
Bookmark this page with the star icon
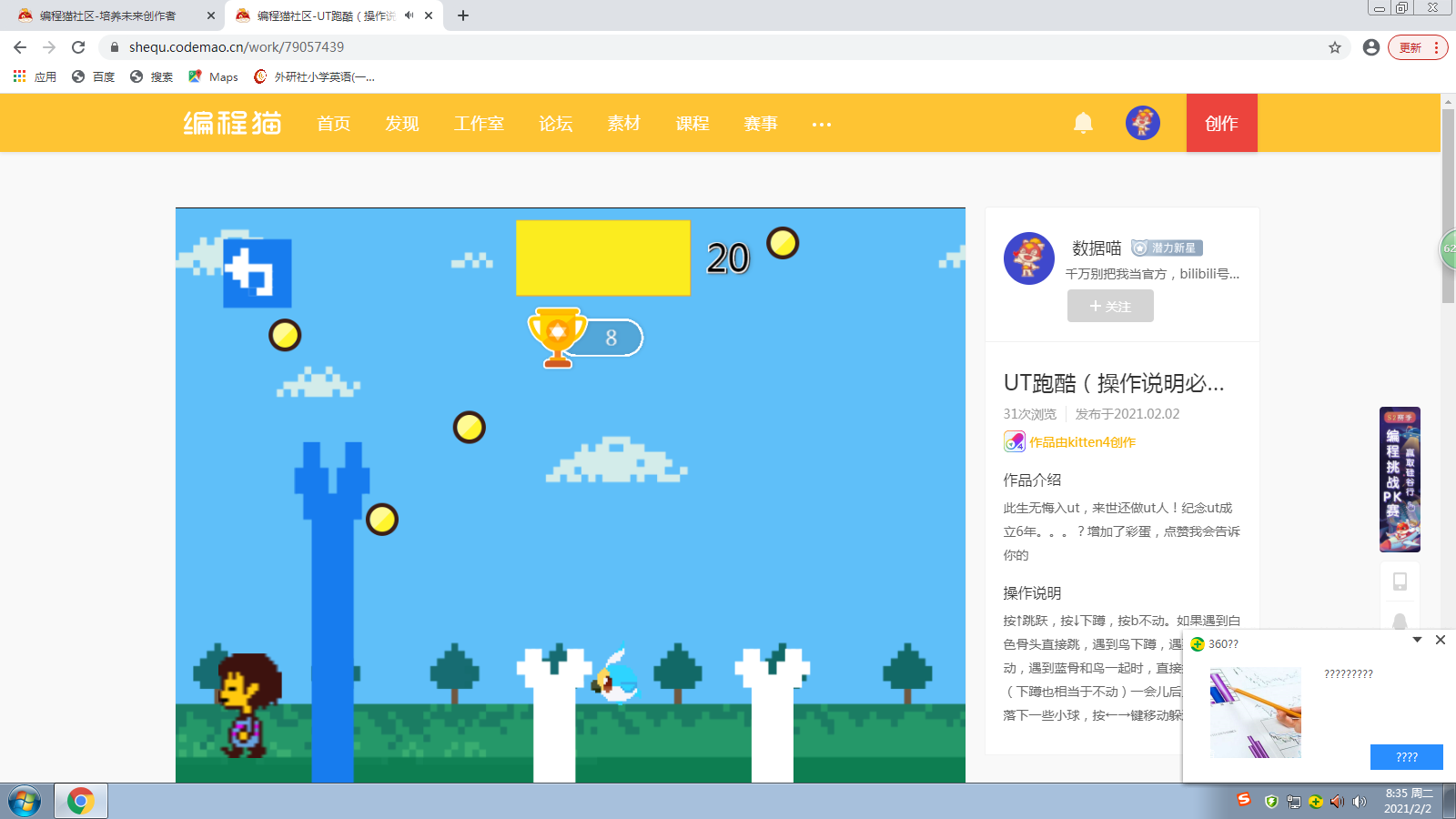coord(1335,47)
